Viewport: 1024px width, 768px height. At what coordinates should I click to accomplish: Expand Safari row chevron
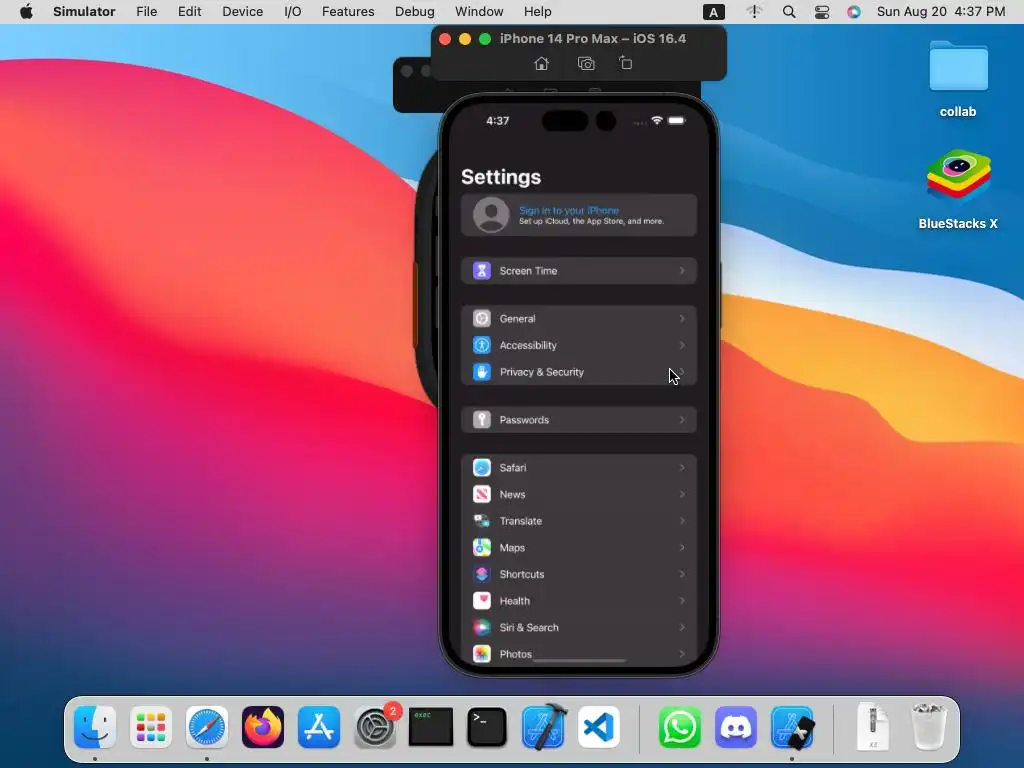click(682, 468)
